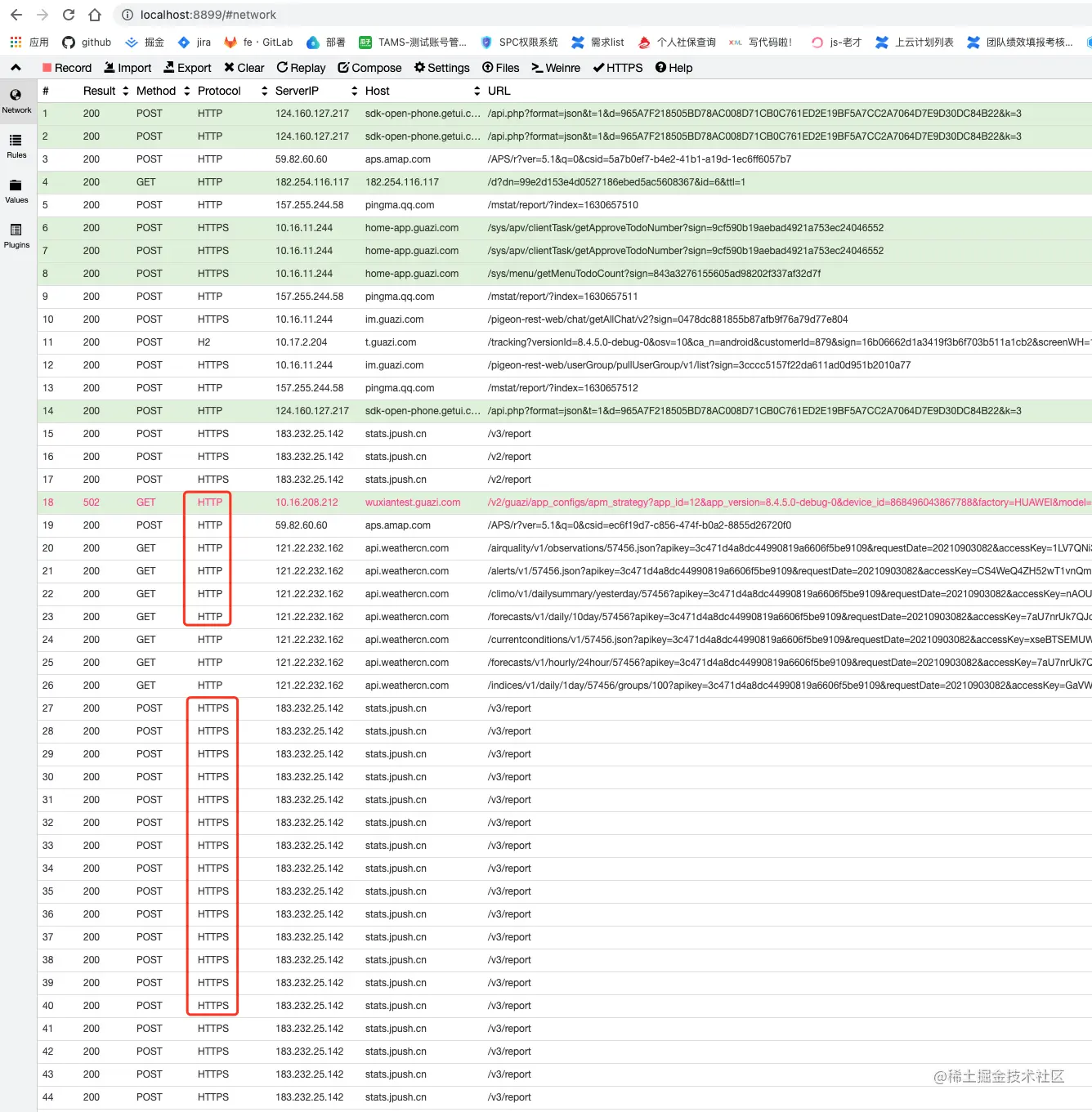Open the fe · GitLab bookmark

(x=258, y=42)
